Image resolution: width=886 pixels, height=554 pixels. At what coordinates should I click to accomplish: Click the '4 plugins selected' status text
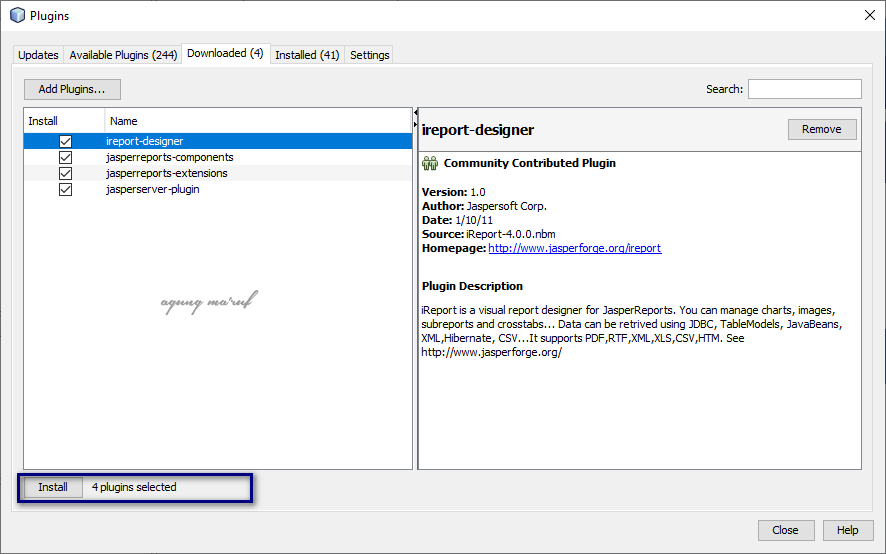coord(134,487)
